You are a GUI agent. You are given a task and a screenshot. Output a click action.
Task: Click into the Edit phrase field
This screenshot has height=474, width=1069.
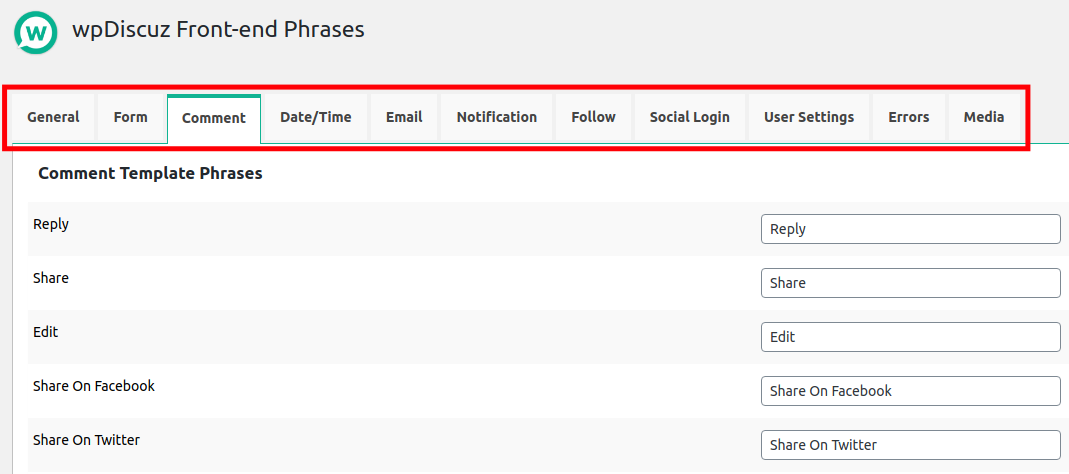coord(910,337)
